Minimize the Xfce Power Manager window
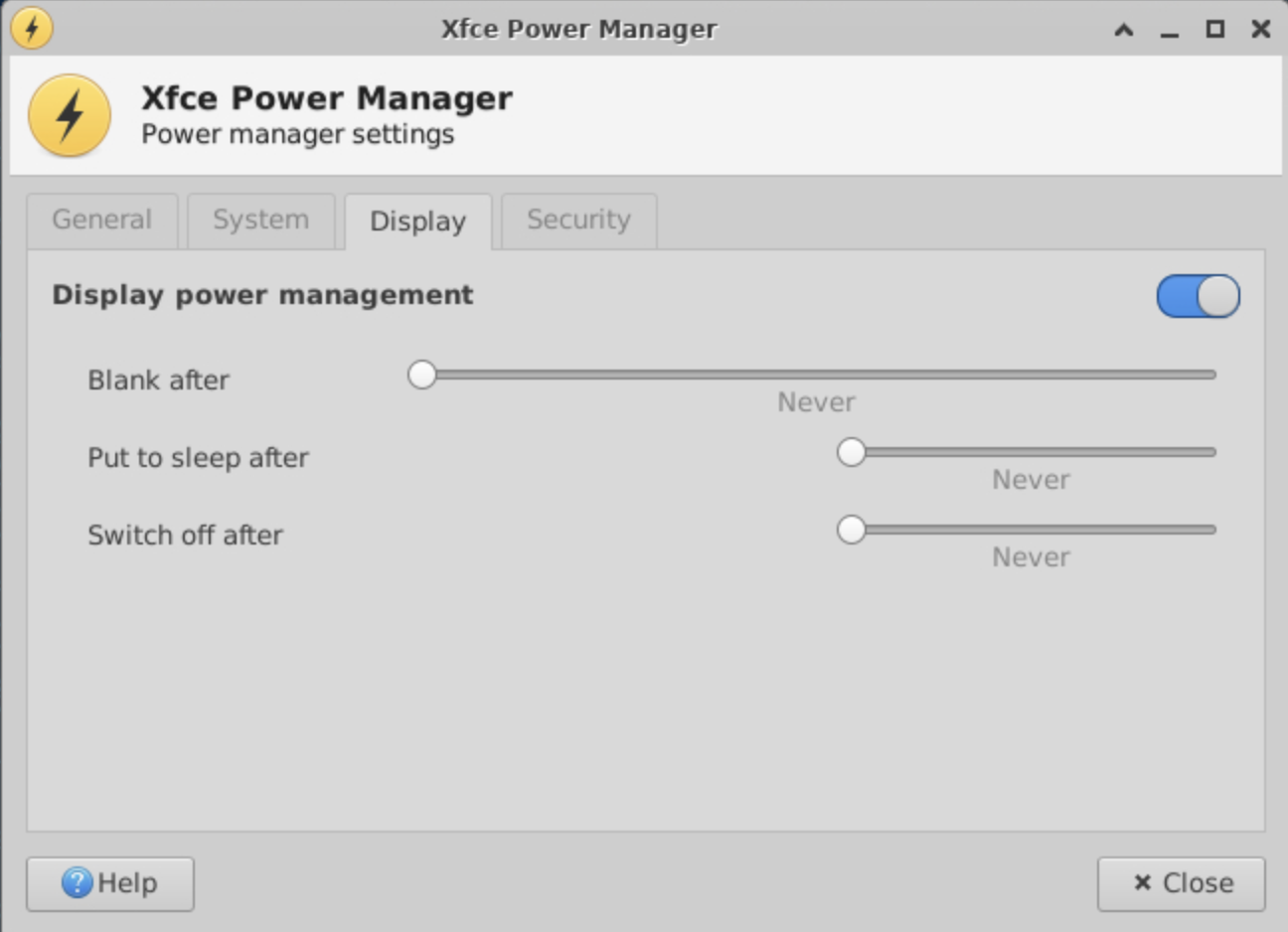1288x932 pixels. [1169, 29]
